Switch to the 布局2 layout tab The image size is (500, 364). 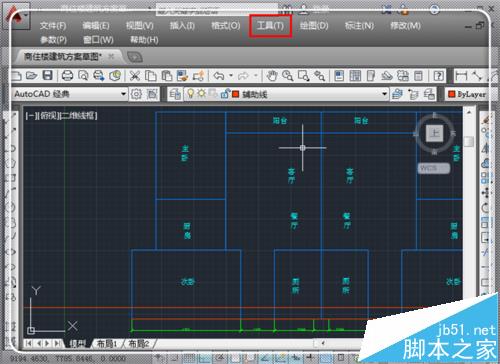[x=139, y=343]
